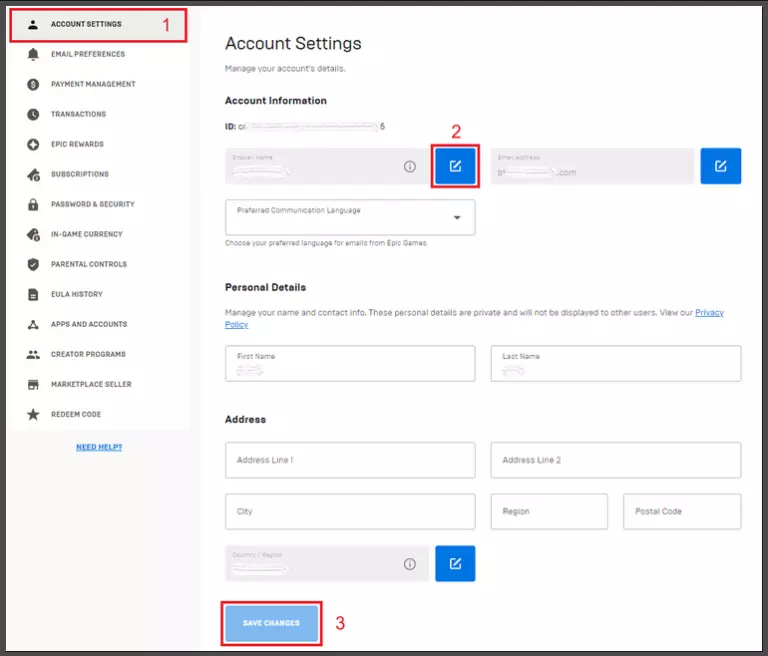Click the Save Changes button
768x656 pixels.
pyautogui.click(x=271, y=623)
